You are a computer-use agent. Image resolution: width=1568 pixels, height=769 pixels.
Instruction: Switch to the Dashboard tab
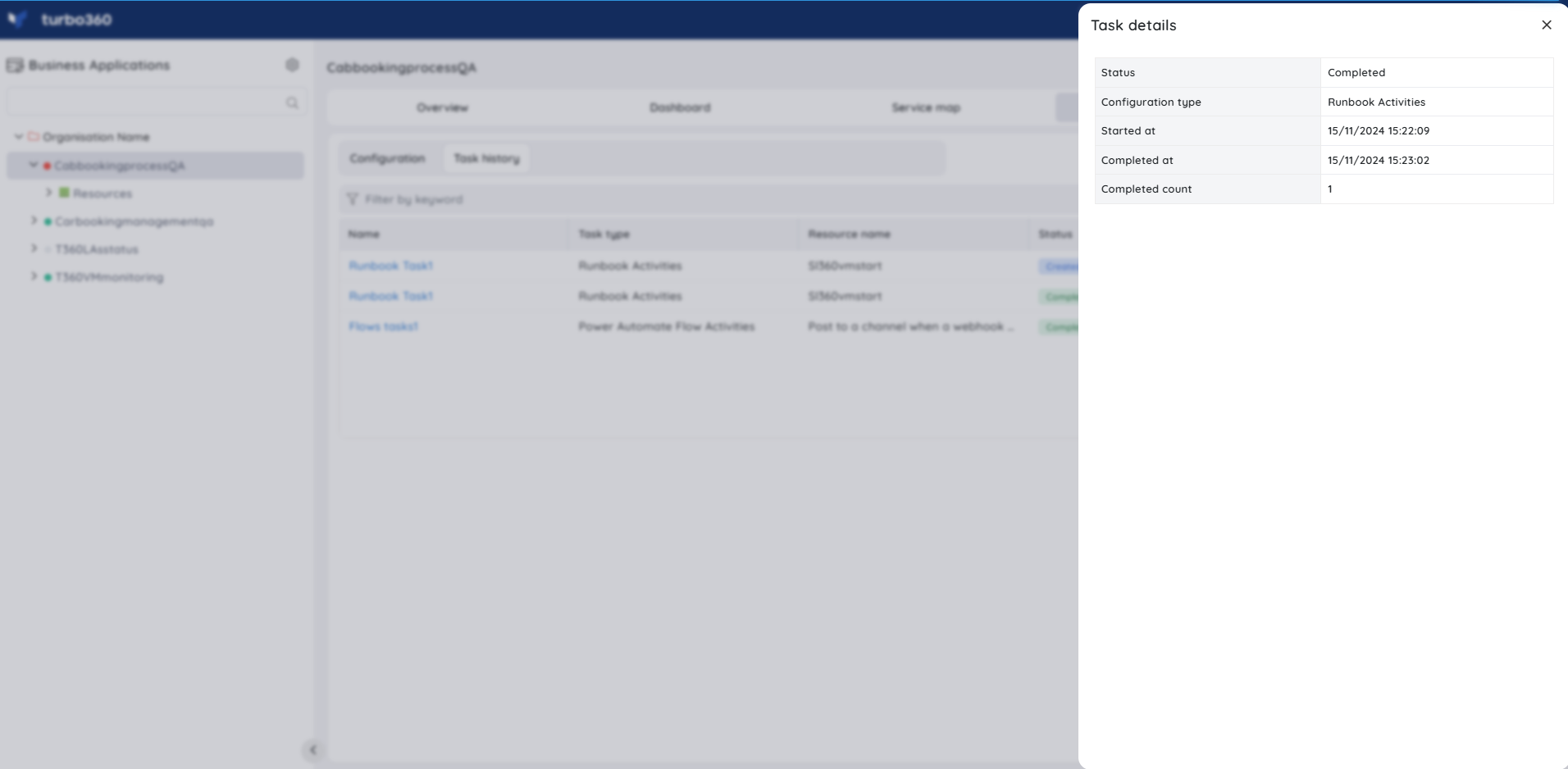pos(680,107)
